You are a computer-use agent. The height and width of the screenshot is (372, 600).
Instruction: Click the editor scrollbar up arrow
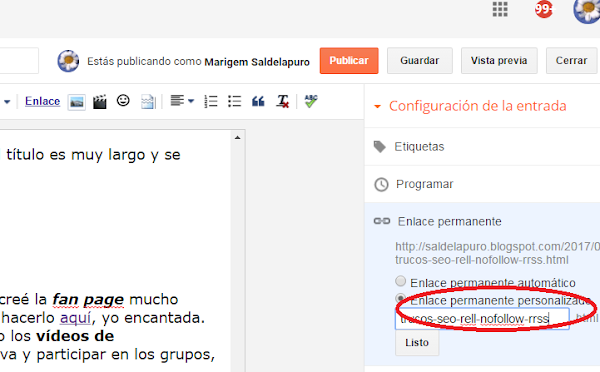pos(238,137)
